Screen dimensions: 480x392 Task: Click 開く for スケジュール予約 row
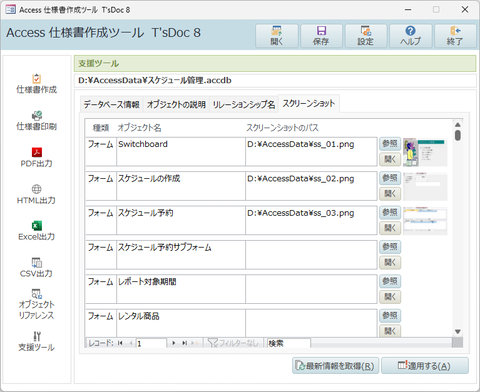[x=390, y=228]
